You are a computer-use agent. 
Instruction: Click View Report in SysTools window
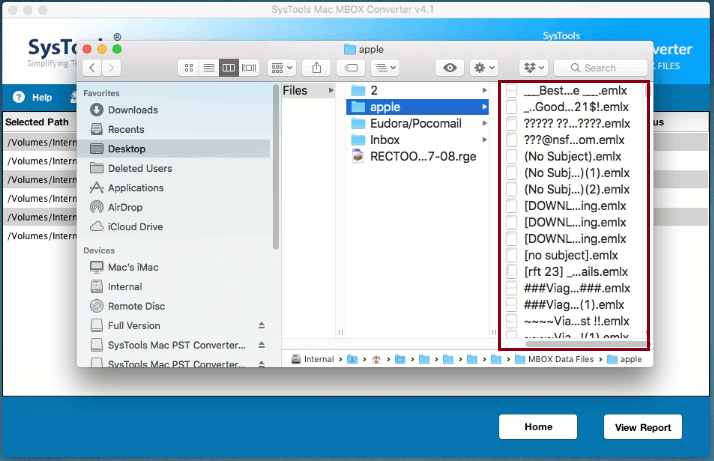pos(643,427)
